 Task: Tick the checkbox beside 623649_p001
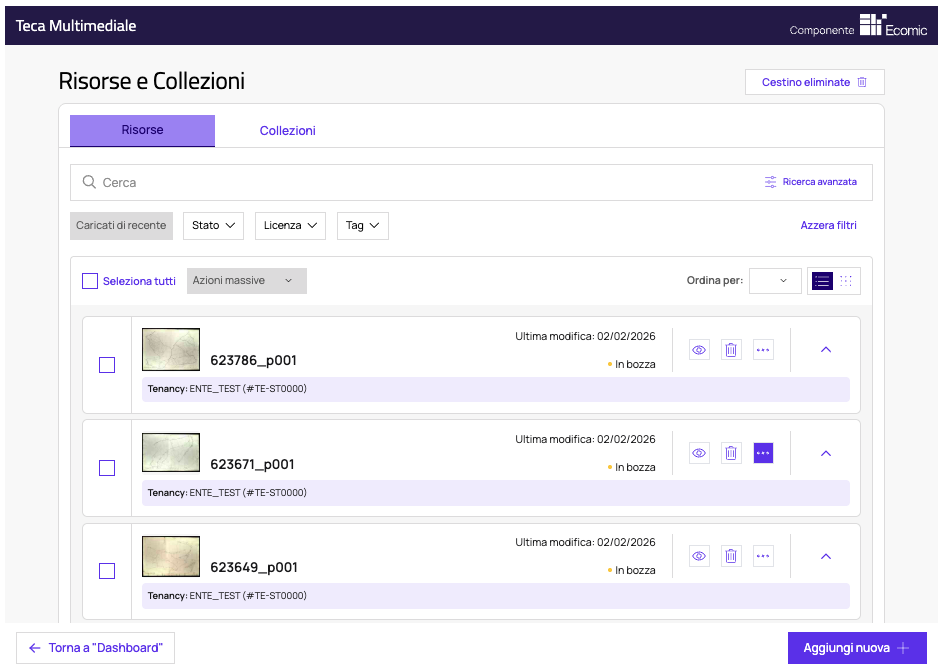[x=107, y=571]
